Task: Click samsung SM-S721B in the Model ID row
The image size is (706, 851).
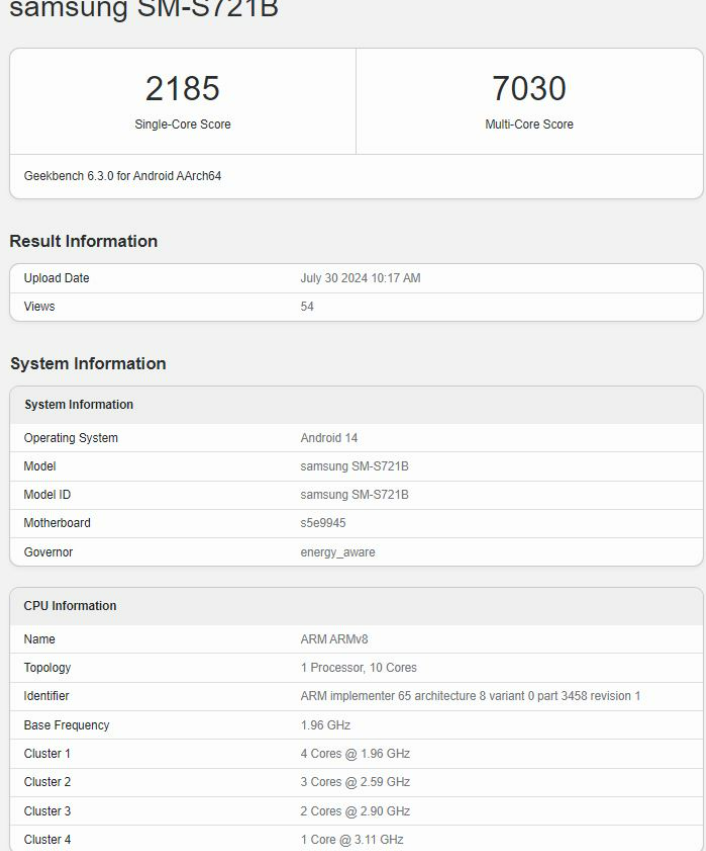Action: [354, 494]
